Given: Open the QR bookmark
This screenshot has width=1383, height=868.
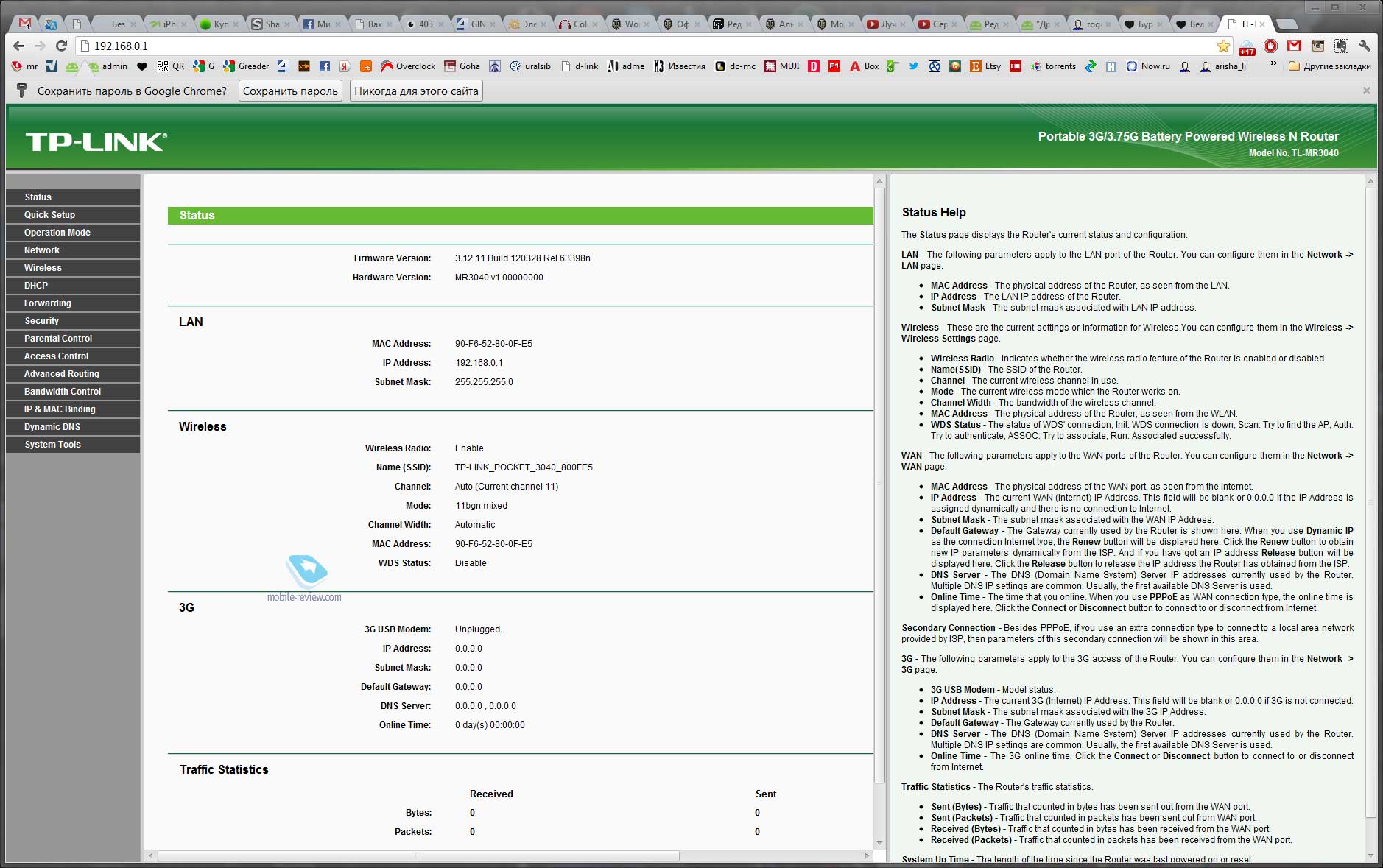Looking at the screenshot, I should (171, 66).
